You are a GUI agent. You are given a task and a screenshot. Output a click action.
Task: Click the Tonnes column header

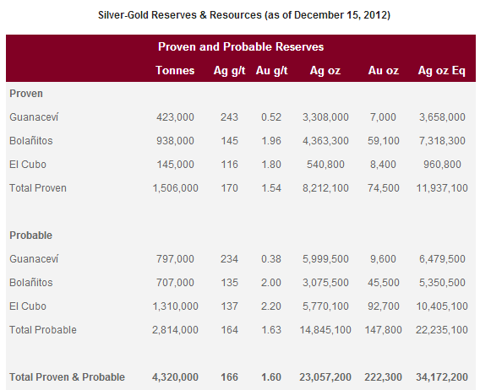[x=175, y=70]
